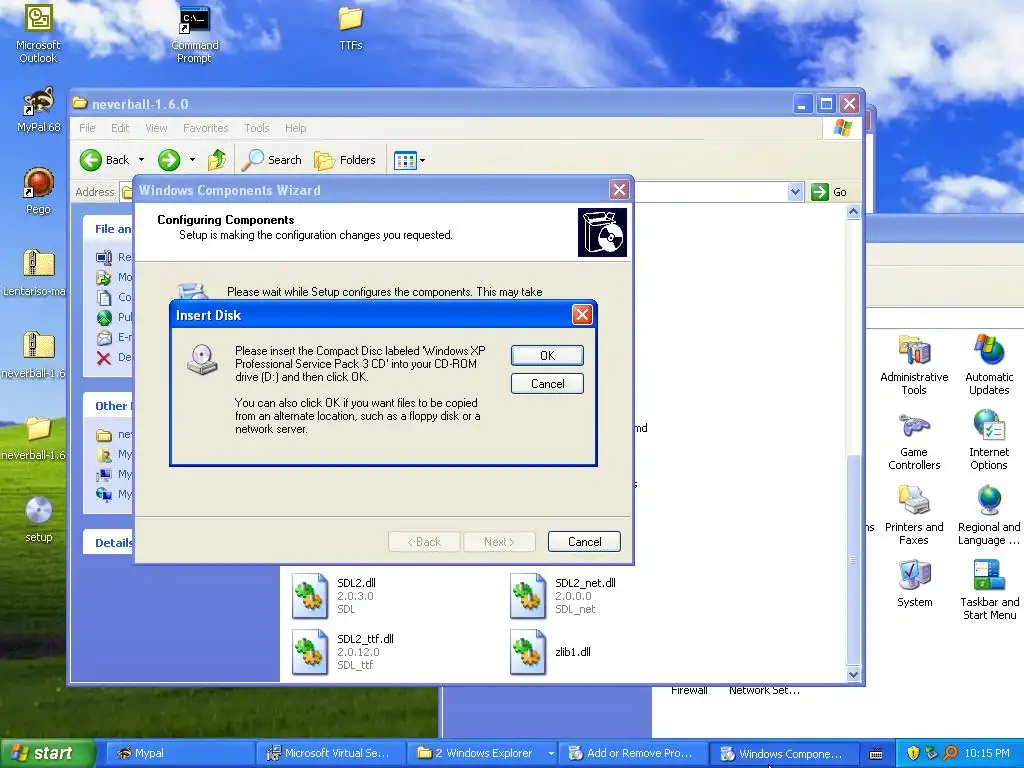Expand the Forward history dropdown arrow
This screenshot has width=1024, height=768.
click(192, 160)
